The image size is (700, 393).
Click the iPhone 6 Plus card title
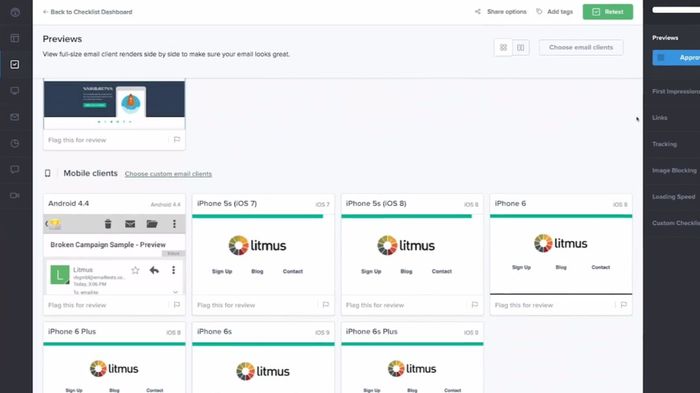point(72,332)
